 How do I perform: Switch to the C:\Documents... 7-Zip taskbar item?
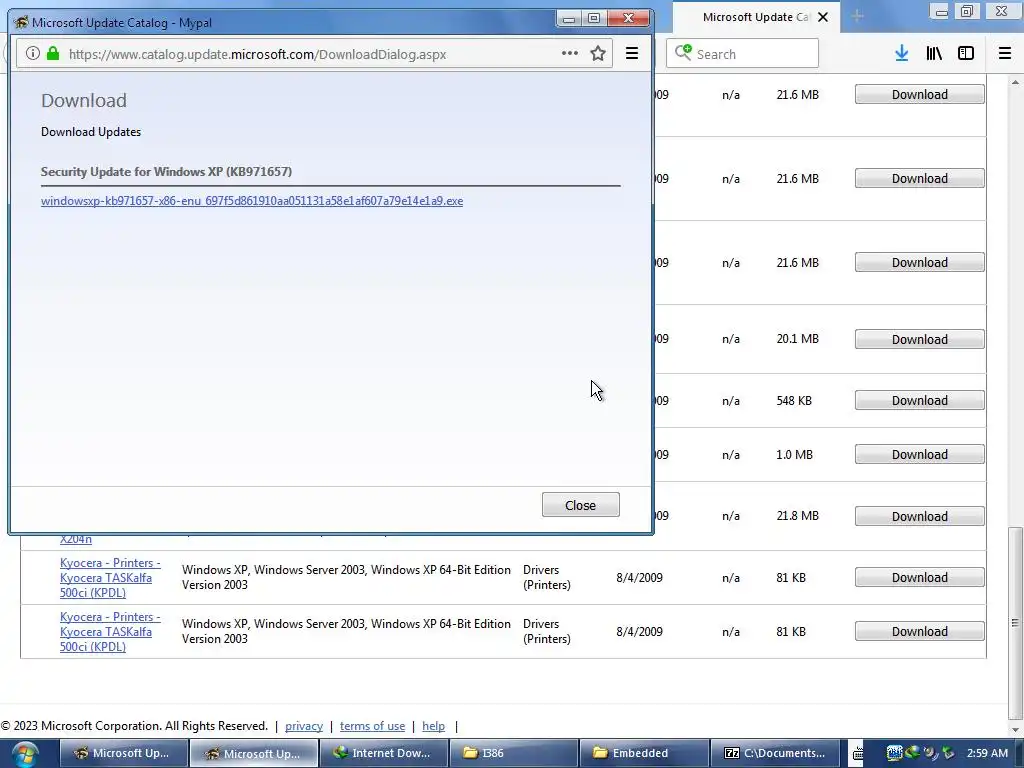[775, 754]
